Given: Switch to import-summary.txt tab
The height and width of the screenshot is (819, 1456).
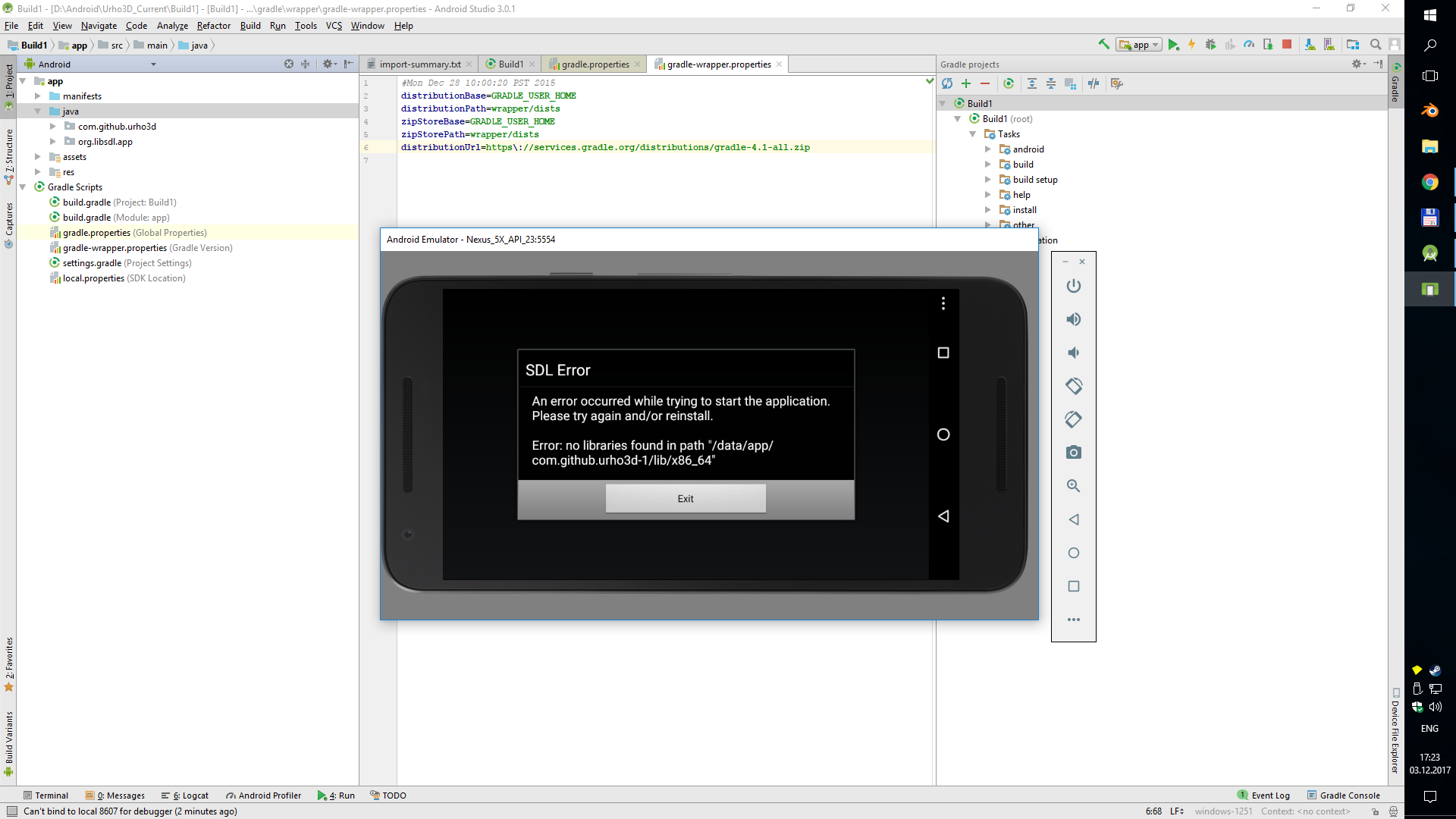Looking at the screenshot, I should [x=419, y=64].
